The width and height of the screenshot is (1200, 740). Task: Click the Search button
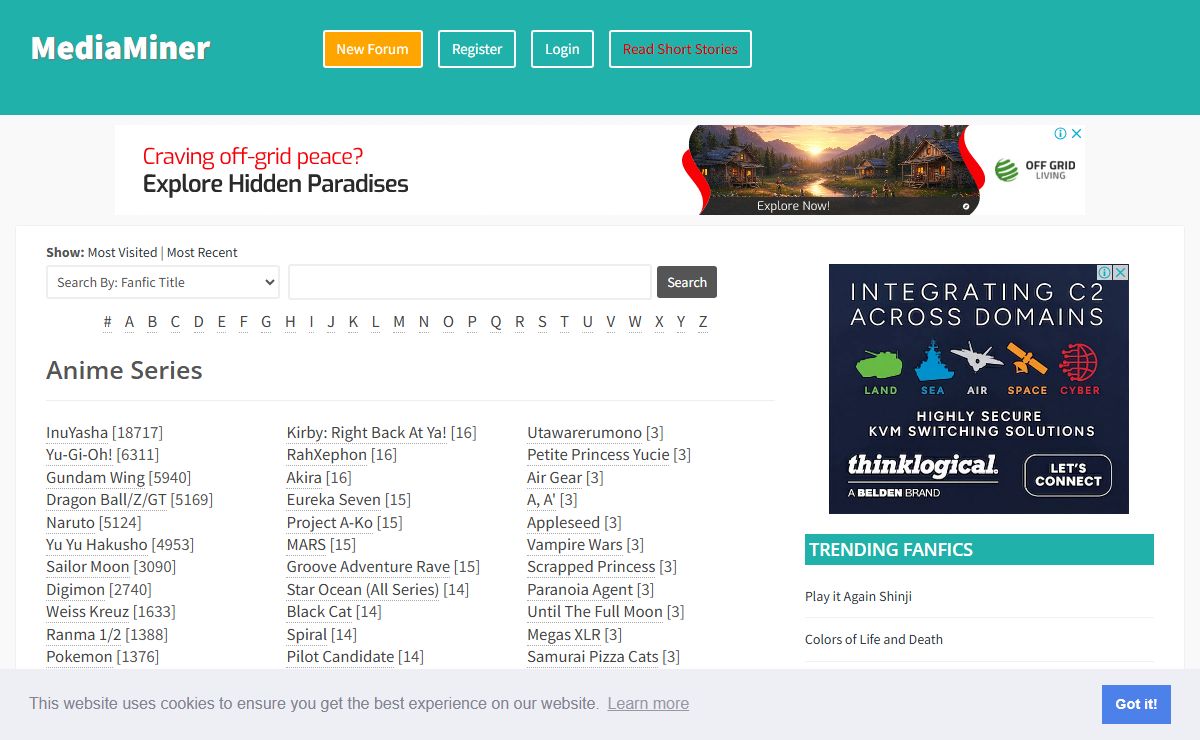click(x=687, y=282)
